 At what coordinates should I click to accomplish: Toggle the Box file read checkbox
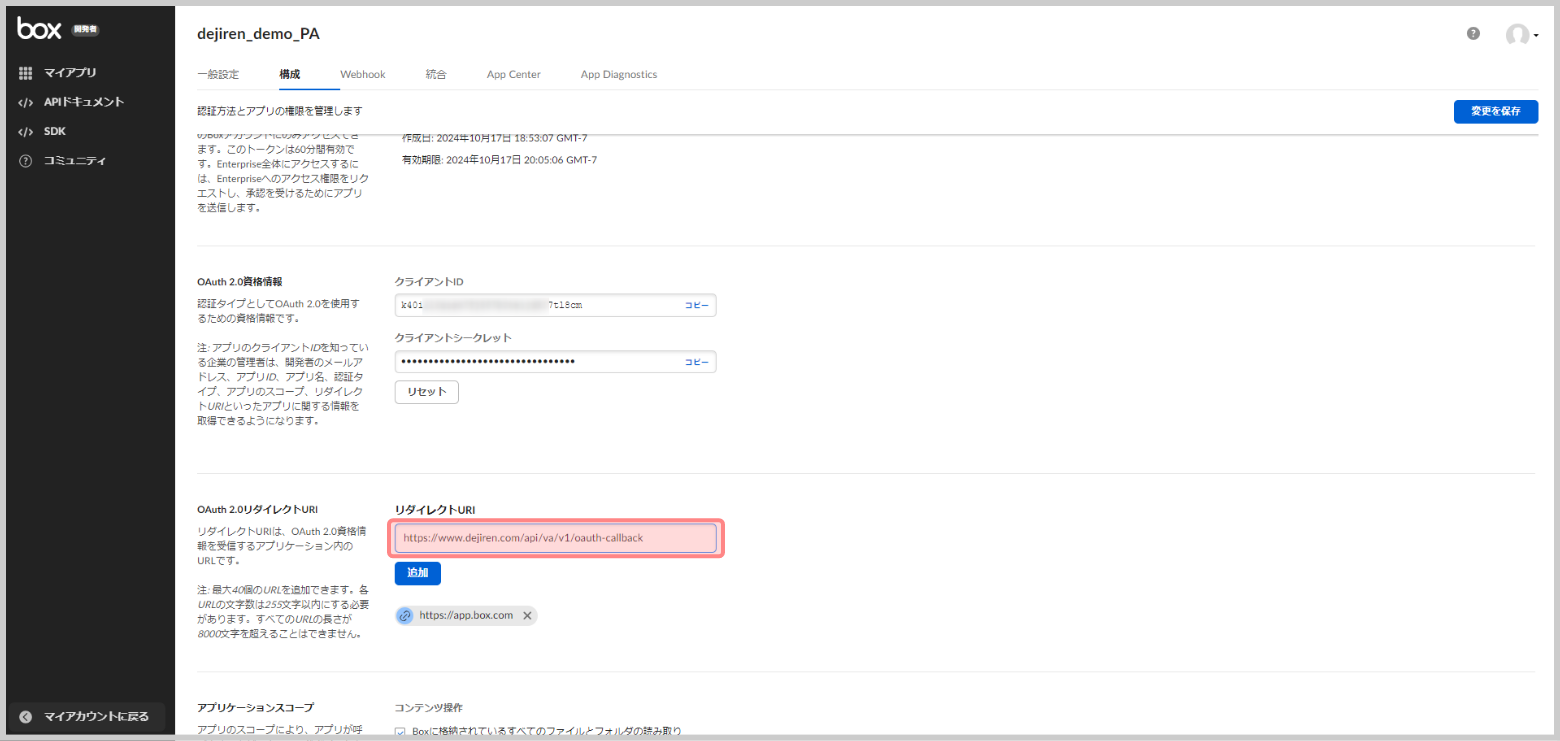[401, 732]
